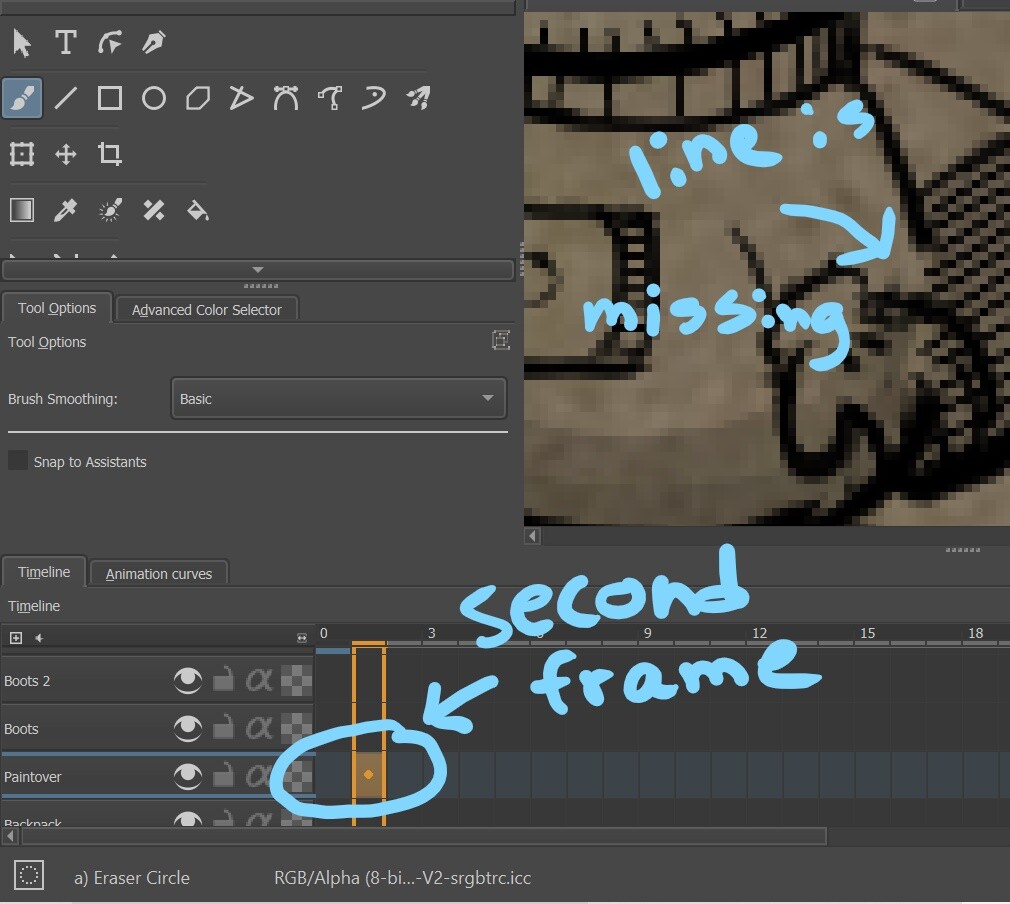Click the selection mode icon in status bar
The height and width of the screenshot is (904, 1010).
[28, 876]
